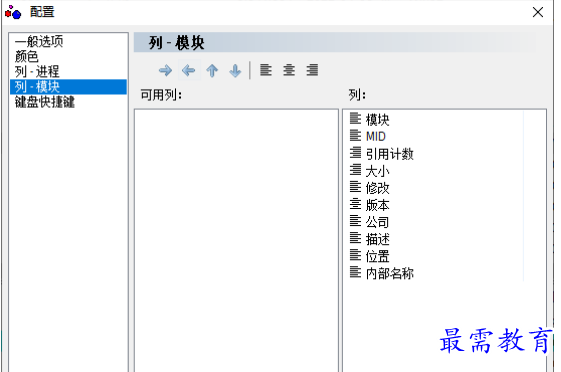Select the 模块 column entry
This screenshot has height=372, width=561.
point(377,119)
